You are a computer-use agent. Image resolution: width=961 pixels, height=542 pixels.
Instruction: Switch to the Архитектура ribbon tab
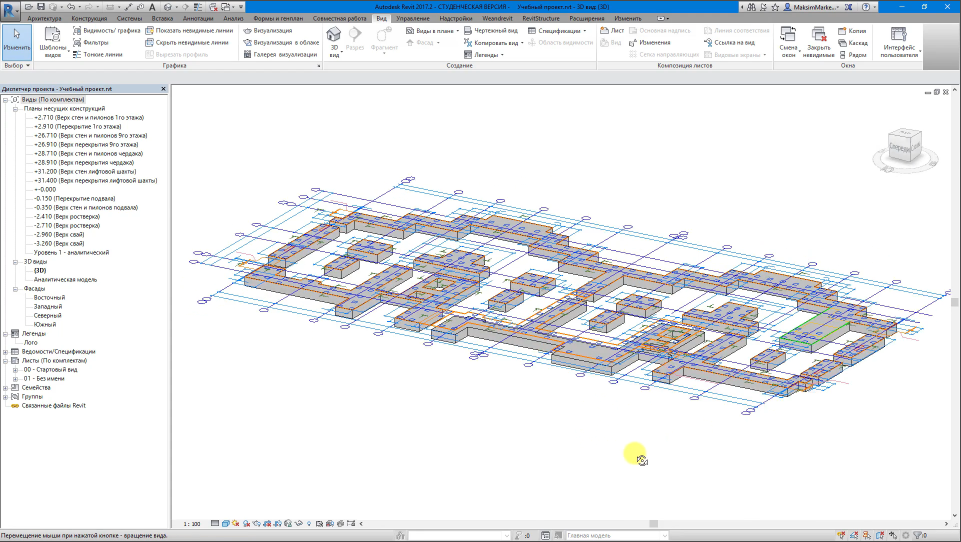44,18
